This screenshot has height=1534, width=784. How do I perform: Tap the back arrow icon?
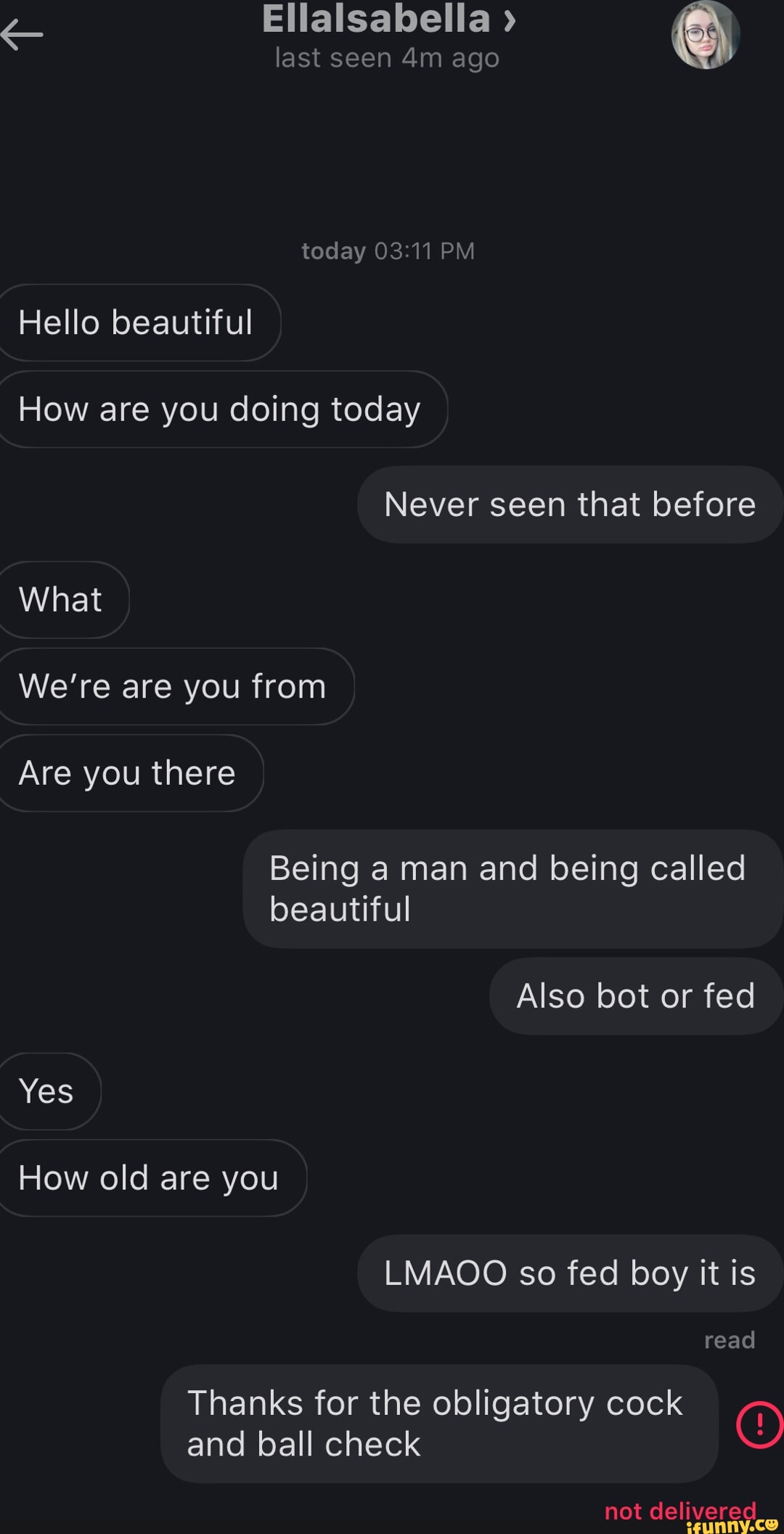(22, 34)
